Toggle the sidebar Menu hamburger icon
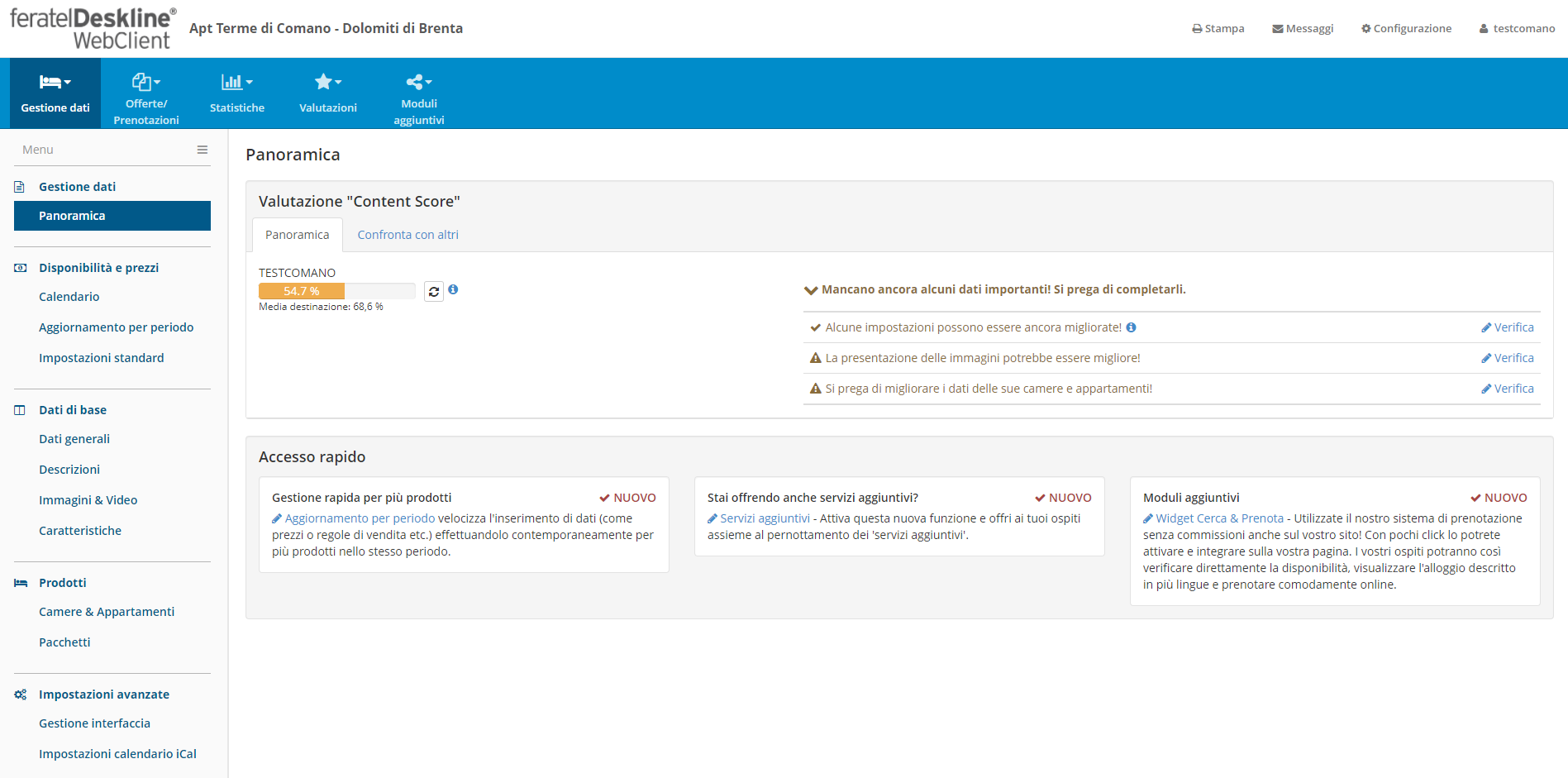This screenshot has height=778, width=1568. coord(202,150)
